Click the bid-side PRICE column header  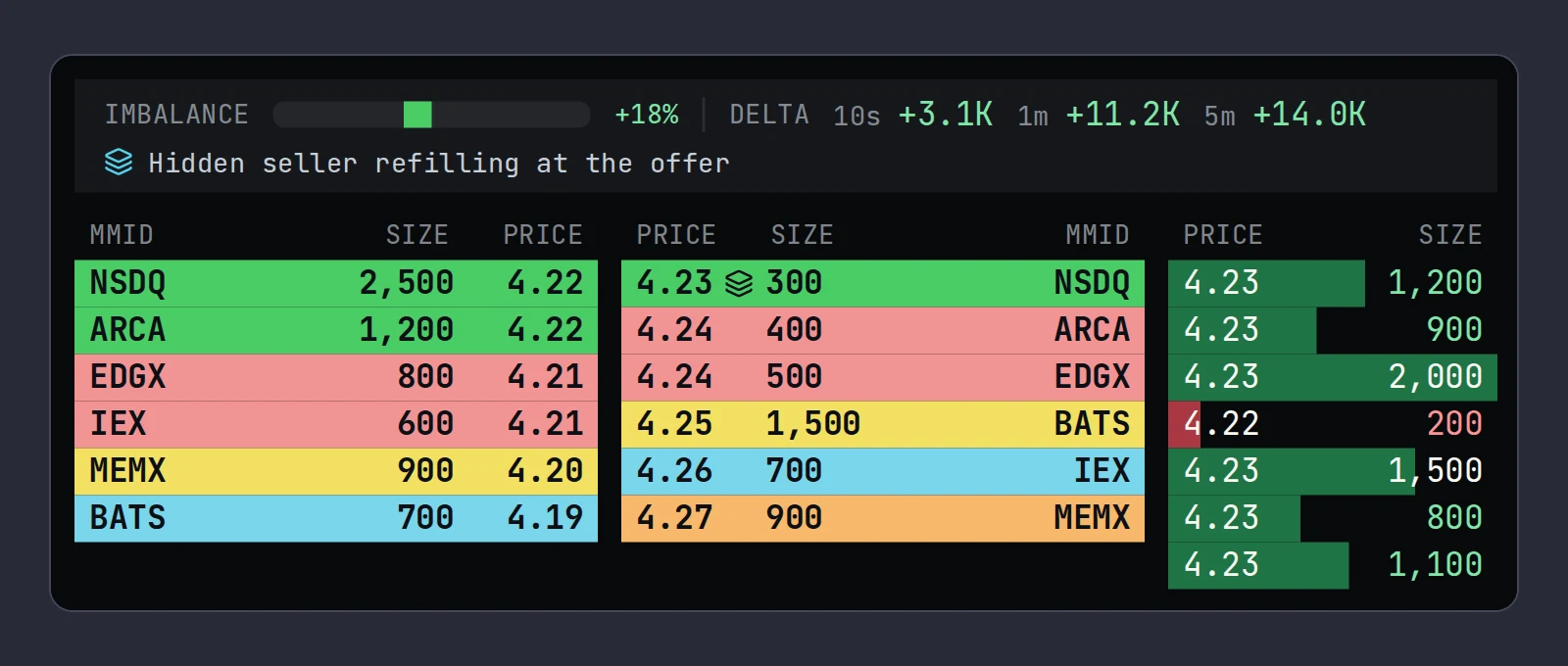click(543, 235)
